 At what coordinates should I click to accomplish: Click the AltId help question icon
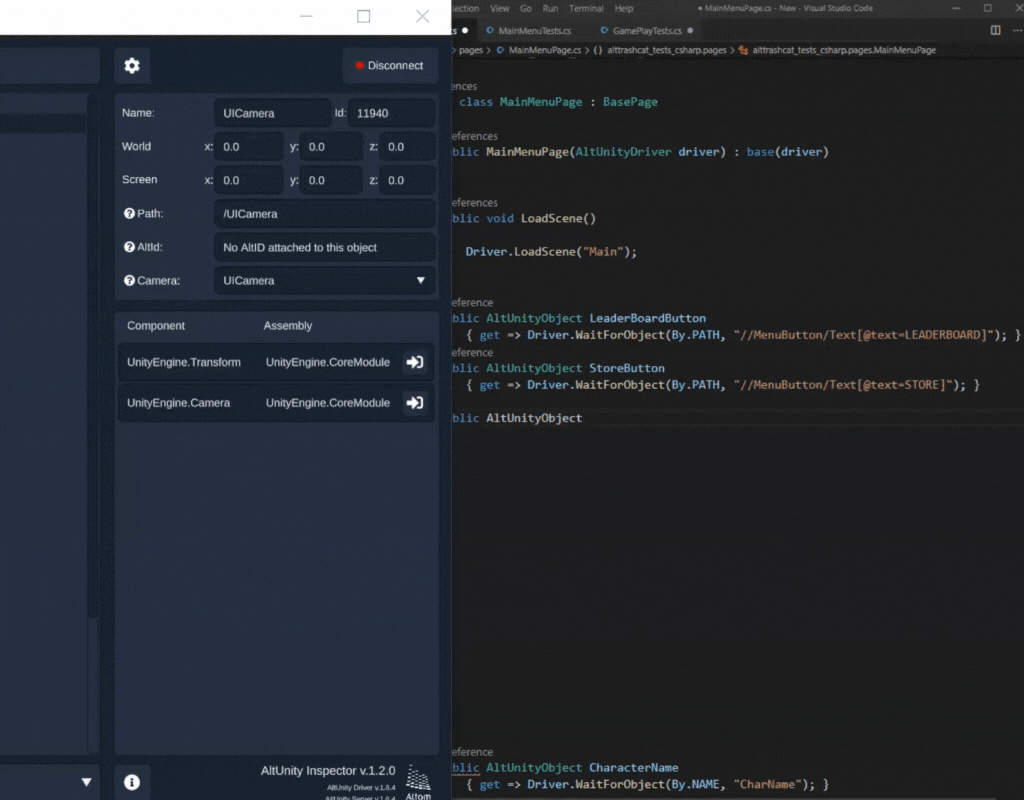coord(129,247)
